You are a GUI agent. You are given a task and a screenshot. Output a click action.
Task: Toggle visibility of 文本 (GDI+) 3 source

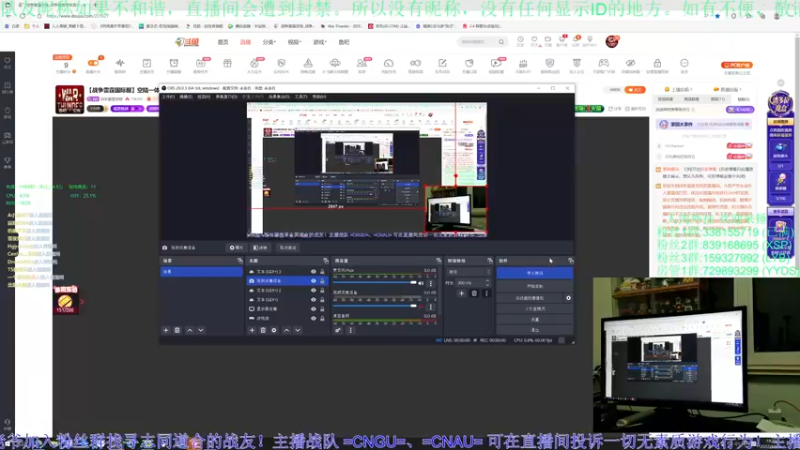click(x=313, y=272)
